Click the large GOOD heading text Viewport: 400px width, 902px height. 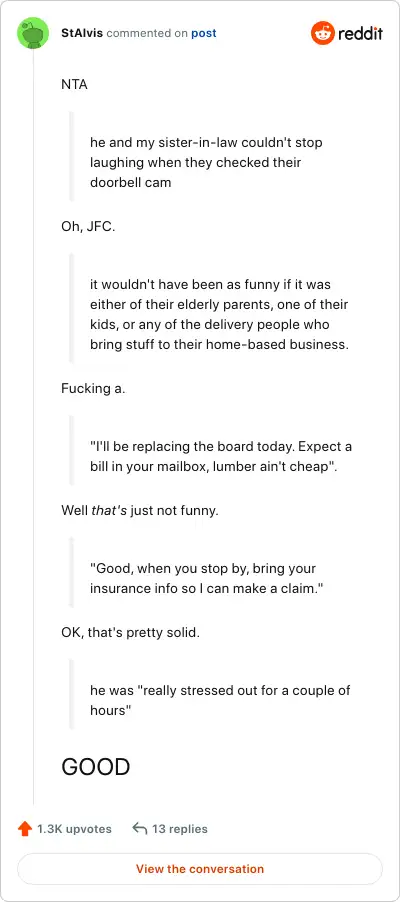(x=96, y=767)
